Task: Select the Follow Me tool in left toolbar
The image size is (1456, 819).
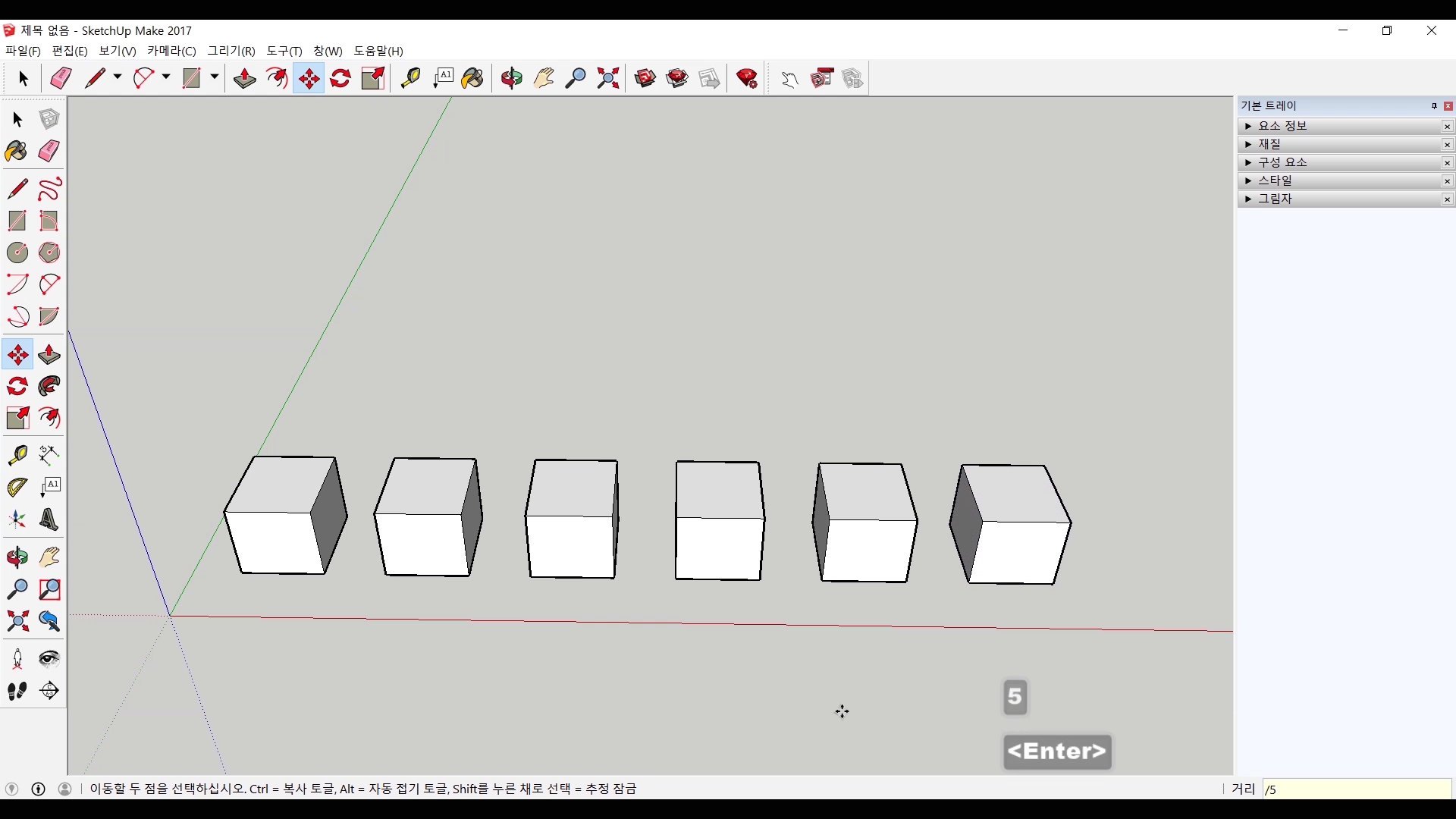Action: click(49, 386)
